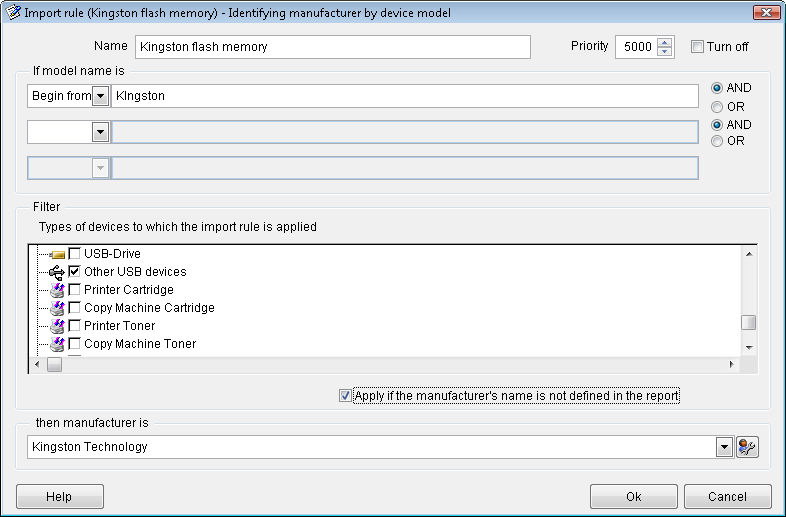Click the horizontal scrollbar thumb in device list

55,365
